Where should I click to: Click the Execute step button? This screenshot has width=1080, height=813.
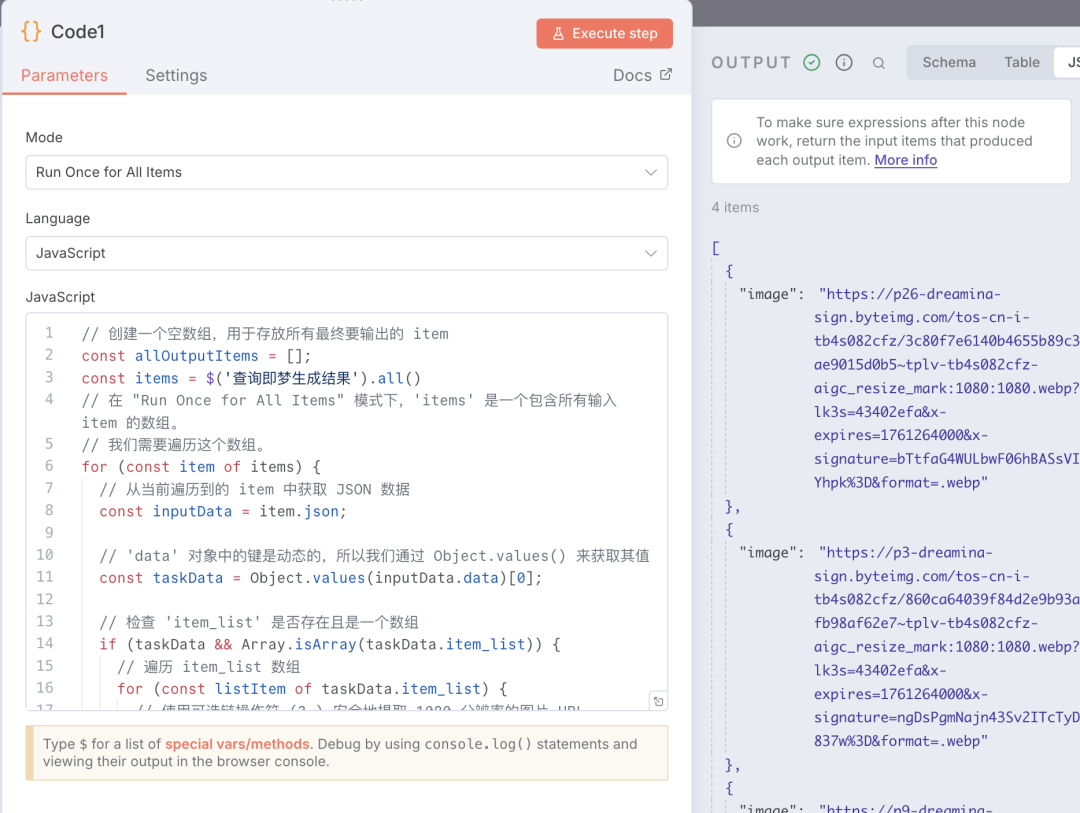click(x=604, y=33)
